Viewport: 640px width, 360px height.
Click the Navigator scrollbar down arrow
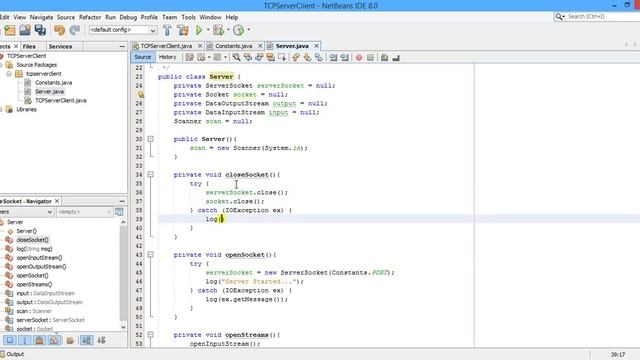(x=123, y=327)
